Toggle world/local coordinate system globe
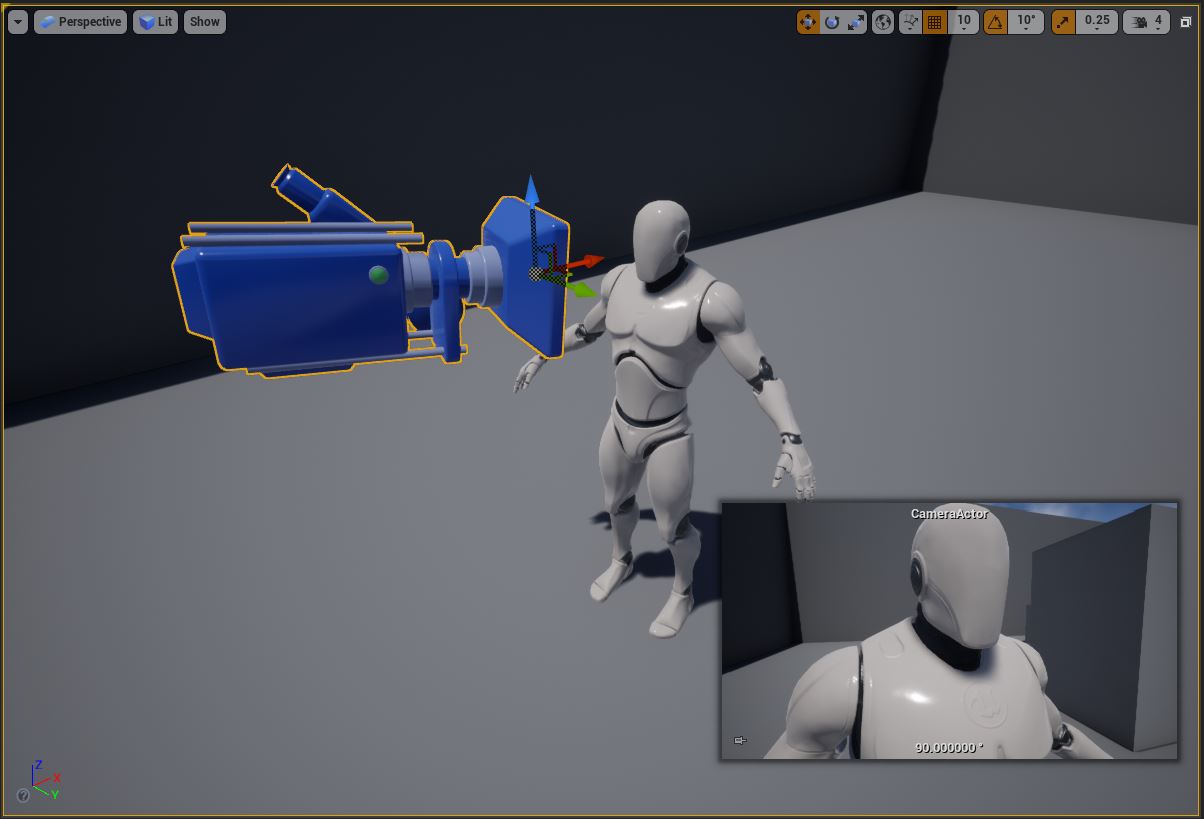 pos(883,22)
